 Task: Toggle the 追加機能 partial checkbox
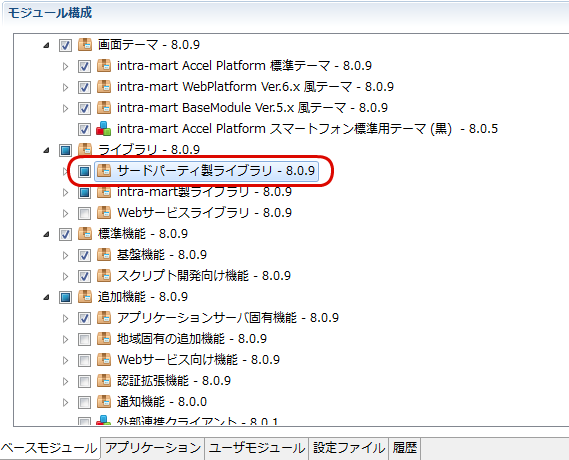[x=65, y=298]
